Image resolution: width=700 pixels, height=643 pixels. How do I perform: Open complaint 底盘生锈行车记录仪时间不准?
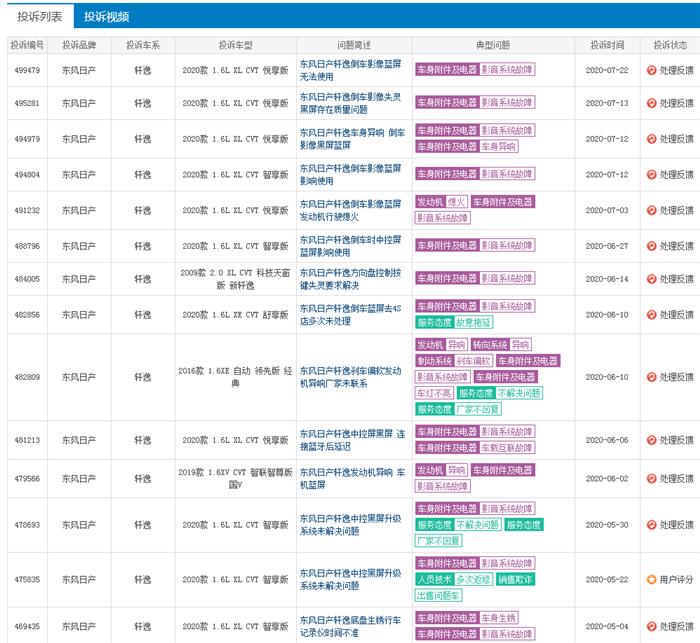pyautogui.click(x=350, y=626)
